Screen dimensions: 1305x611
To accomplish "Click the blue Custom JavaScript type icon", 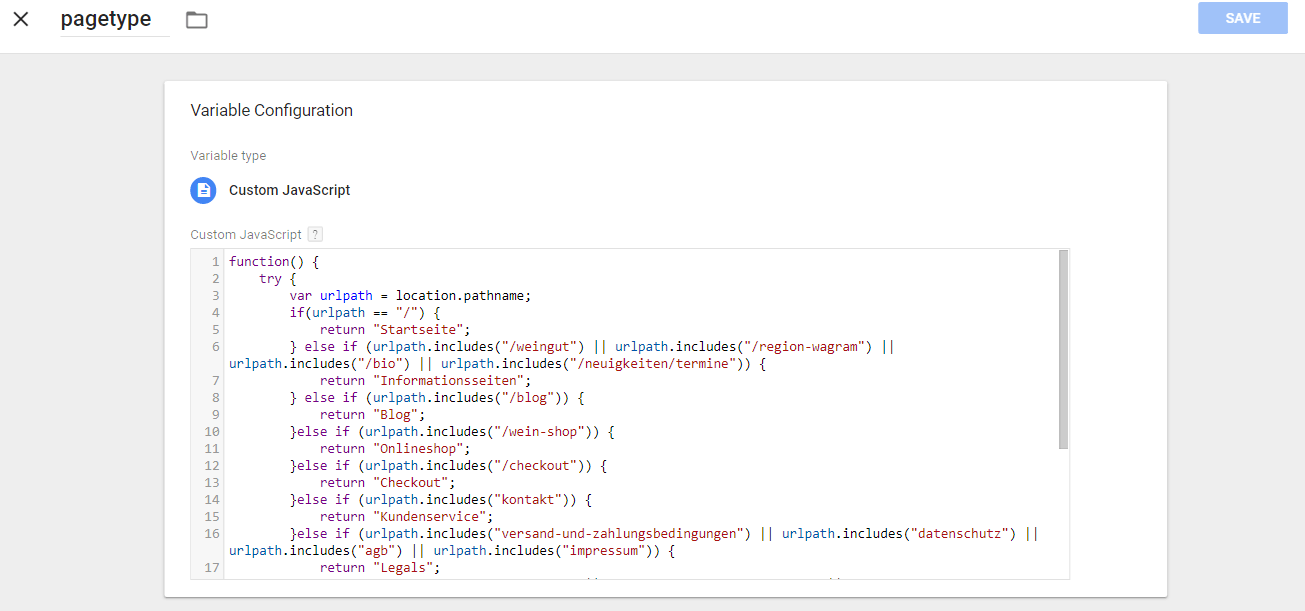I will point(204,190).
